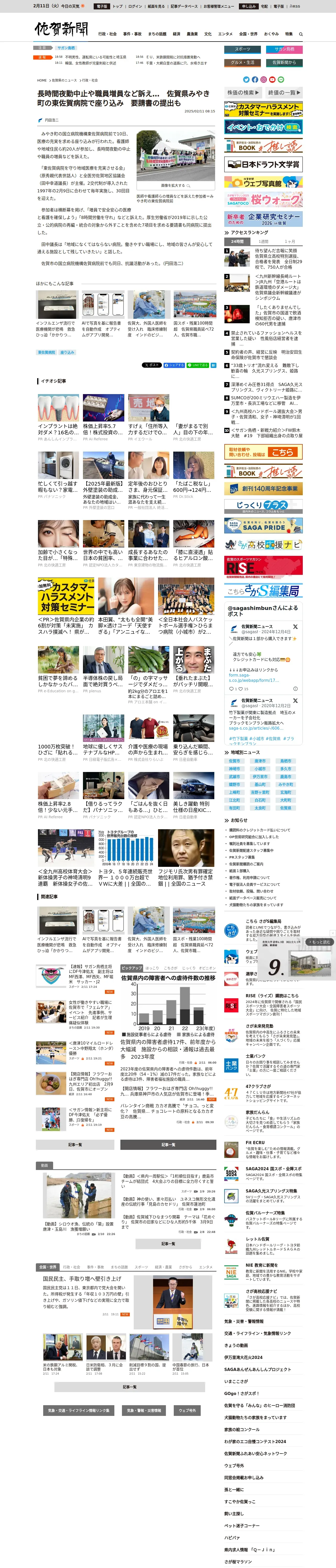
Task: Click the LINEで送る share button
Action: tap(198, 365)
